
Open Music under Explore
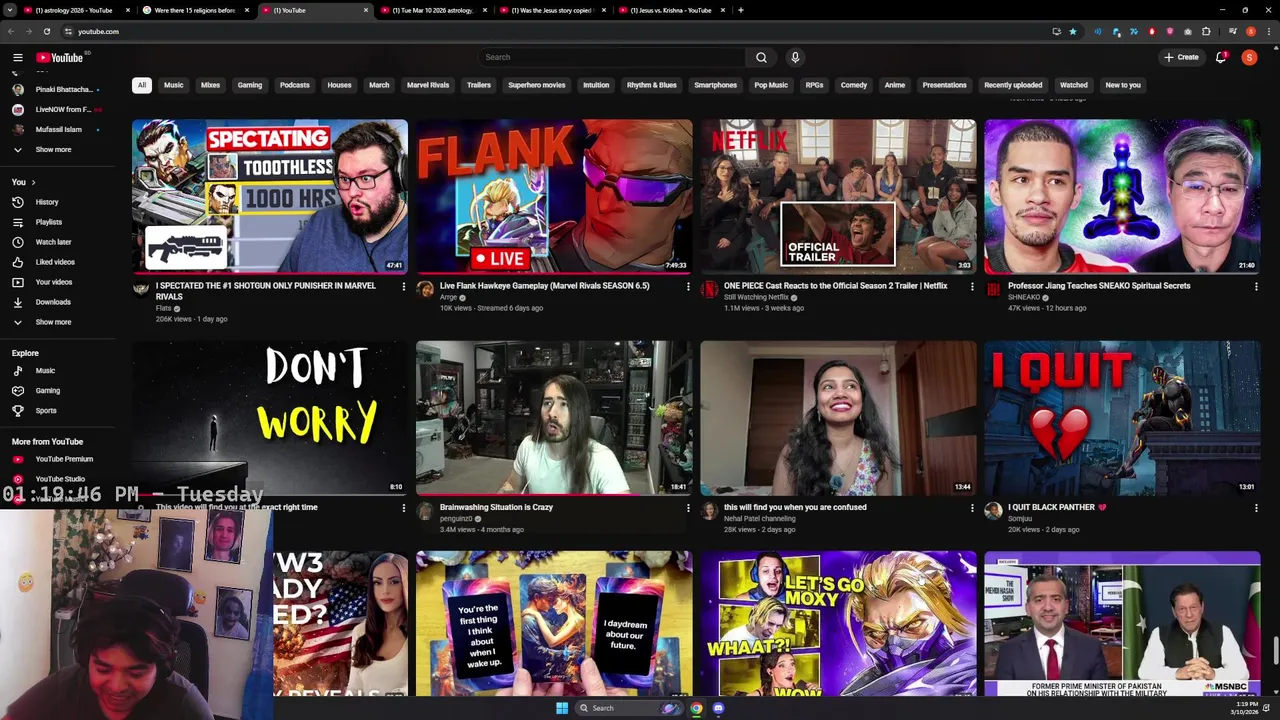[x=45, y=371]
